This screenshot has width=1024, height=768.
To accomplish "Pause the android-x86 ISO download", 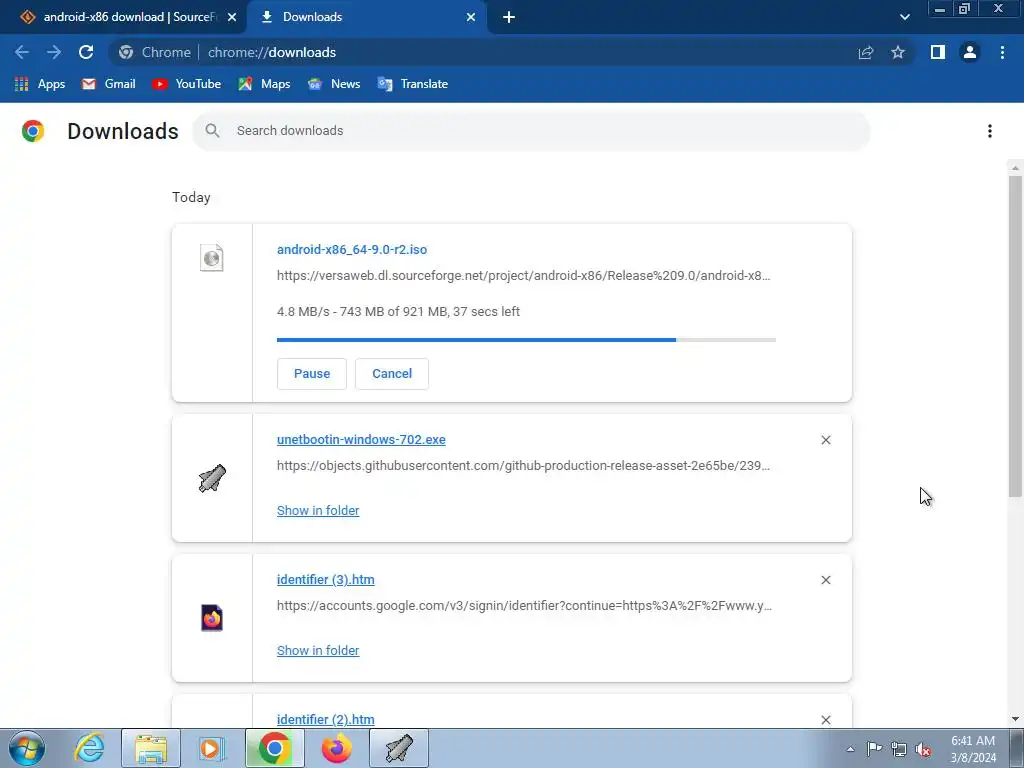I will point(312,374).
